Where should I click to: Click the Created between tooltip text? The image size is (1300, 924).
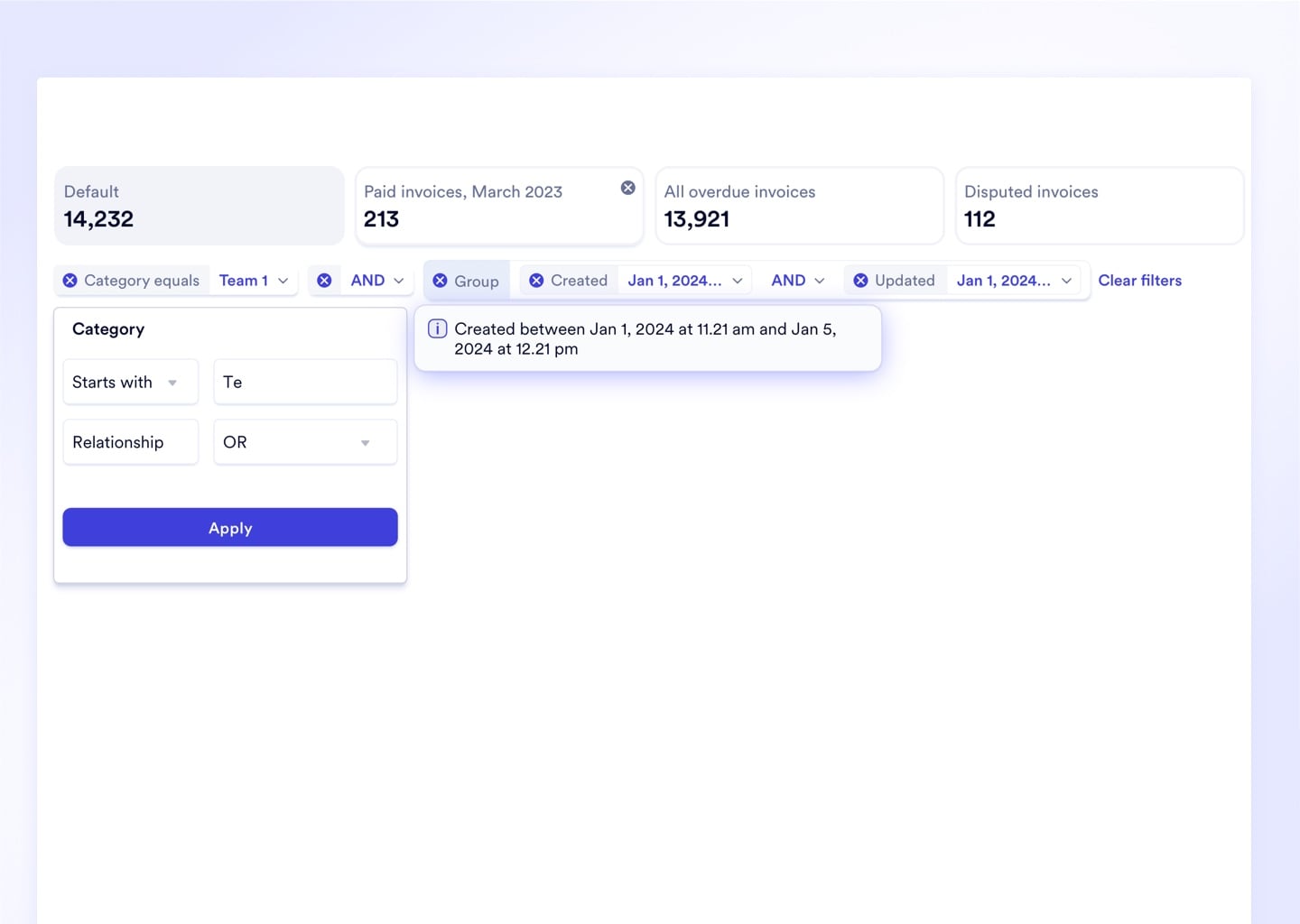click(x=645, y=339)
